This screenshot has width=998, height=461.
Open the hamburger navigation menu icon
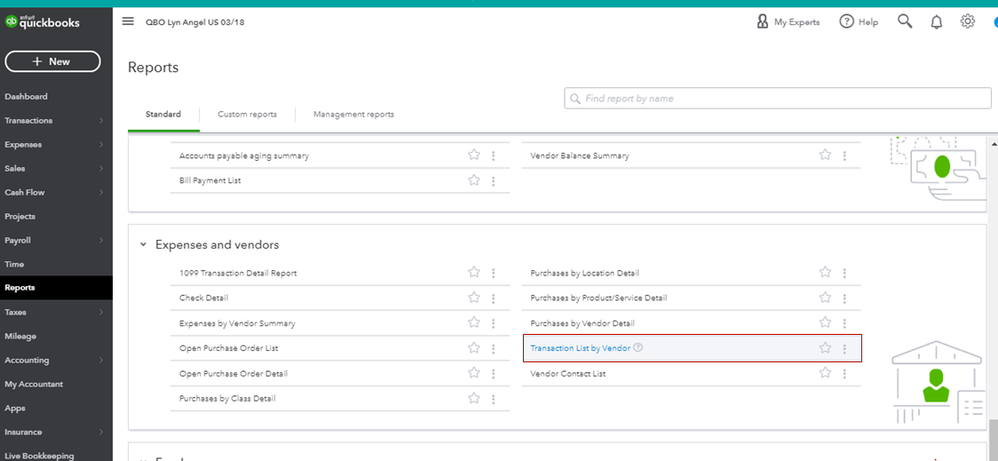(x=127, y=21)
